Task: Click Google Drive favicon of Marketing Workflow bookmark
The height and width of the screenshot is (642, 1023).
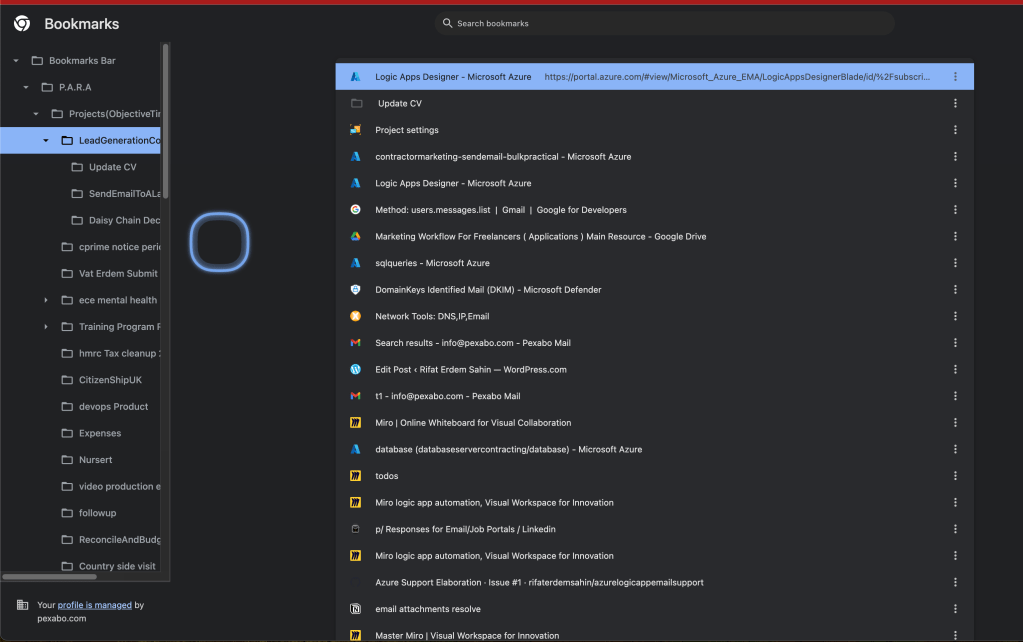Action: click(356, 237)
